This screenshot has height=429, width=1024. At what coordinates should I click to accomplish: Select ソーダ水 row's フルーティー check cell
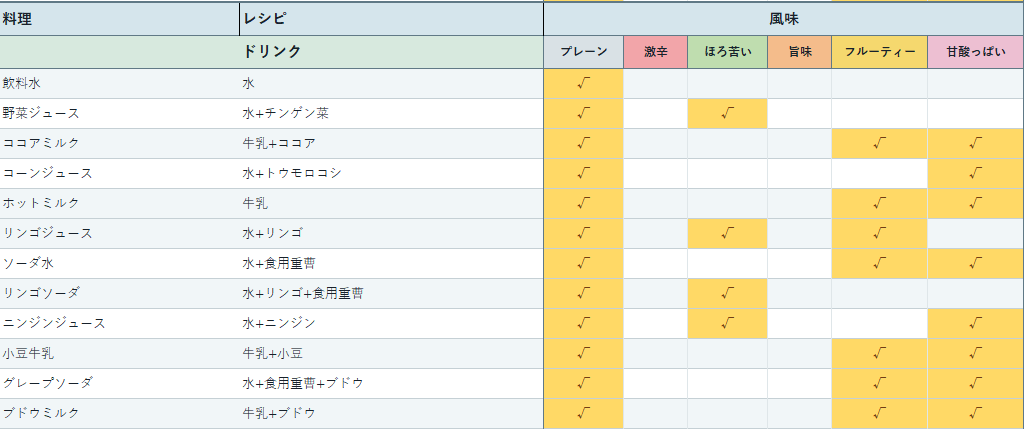click(x=880, y=264)
